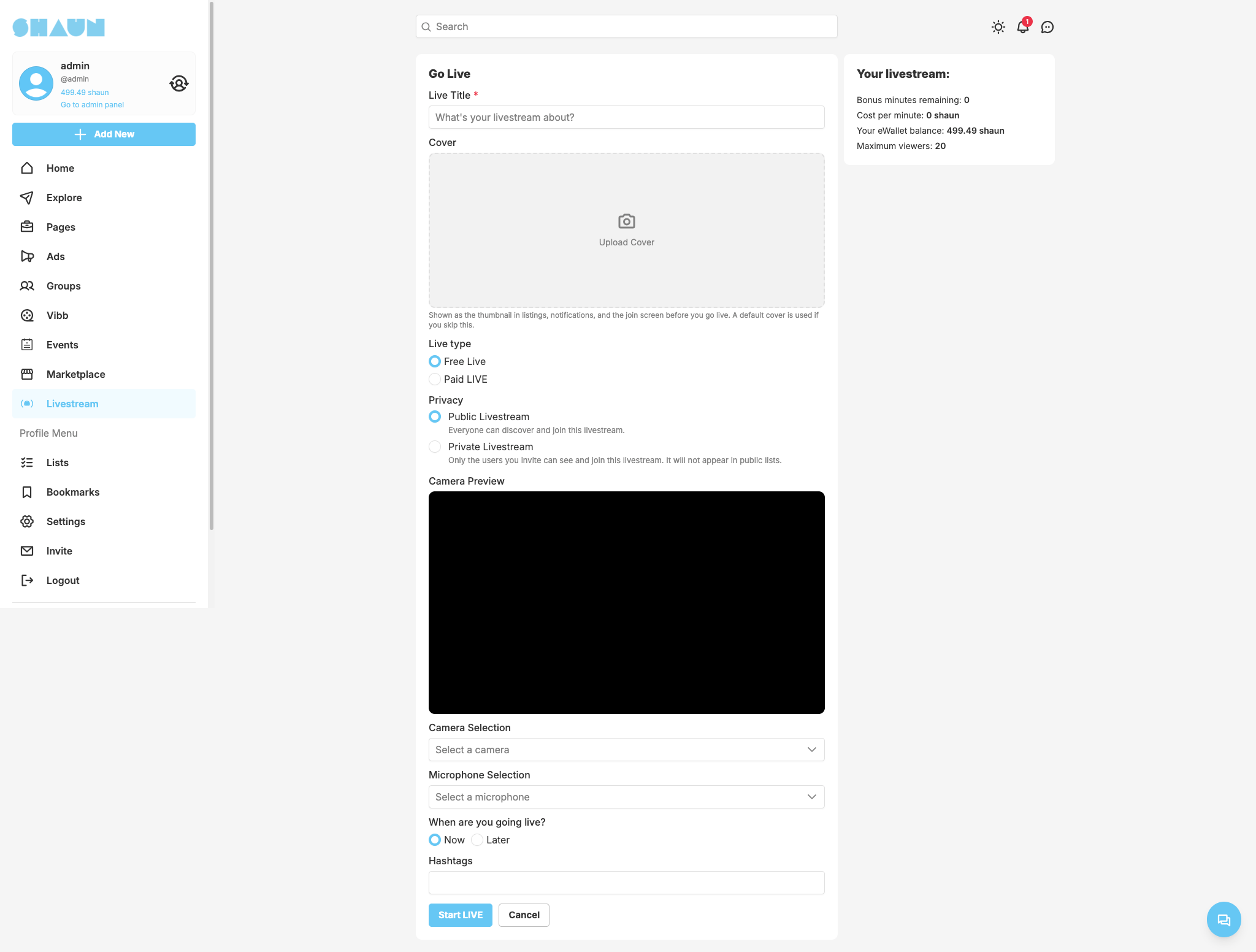Screen dimensions: 1256x952
Task: Toggle light/dark theme sun icon
Action: click(998, 27)
